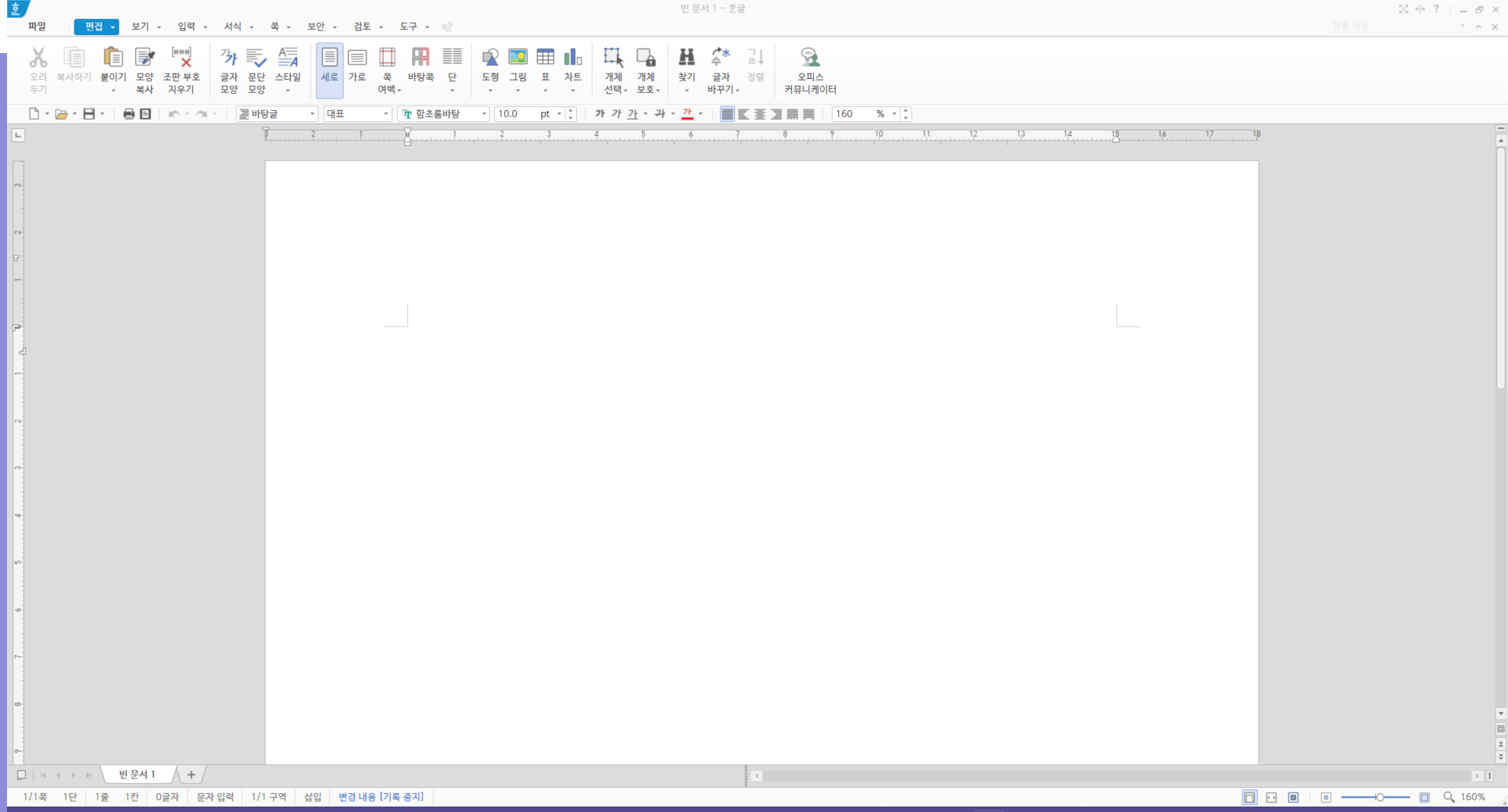Apply red font color

pyautogui.click(x=687, y=114)
